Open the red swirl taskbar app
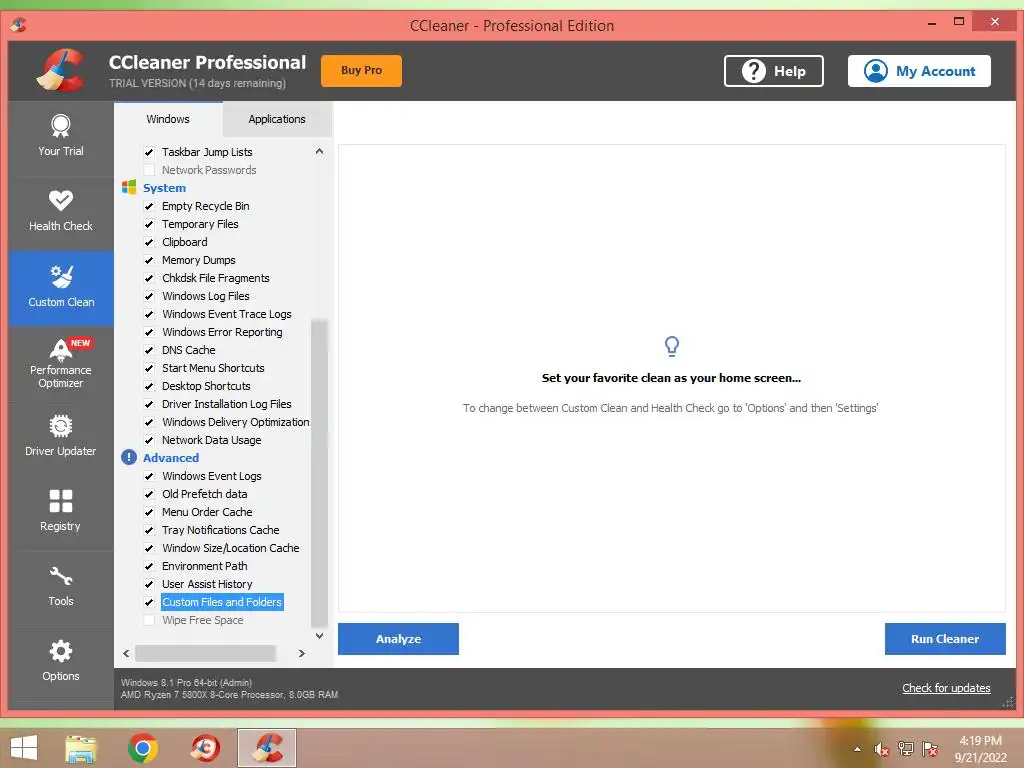The height and width of the screenshot is (768, 1024). click(205, 748)
